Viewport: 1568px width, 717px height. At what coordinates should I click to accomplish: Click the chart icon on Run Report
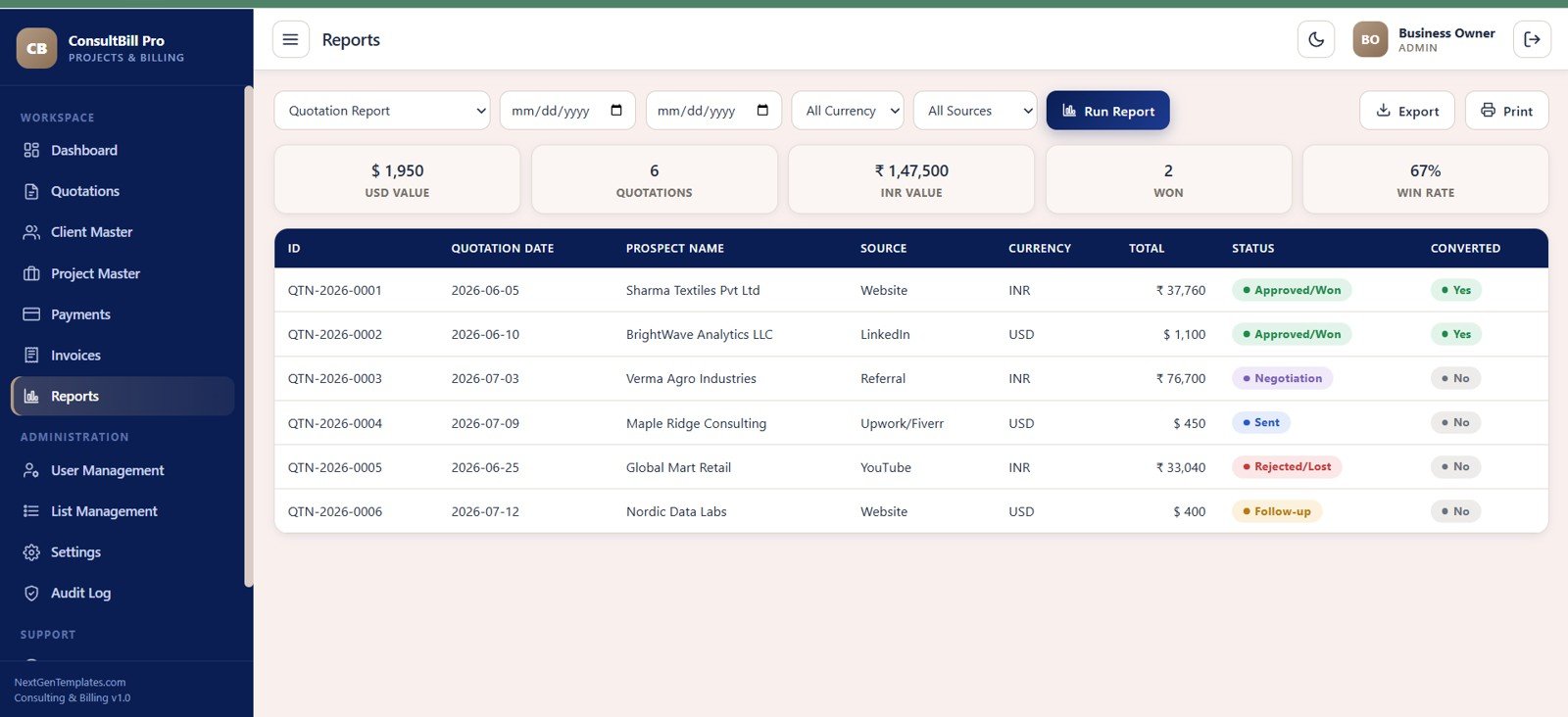(x=1069, y=111)
